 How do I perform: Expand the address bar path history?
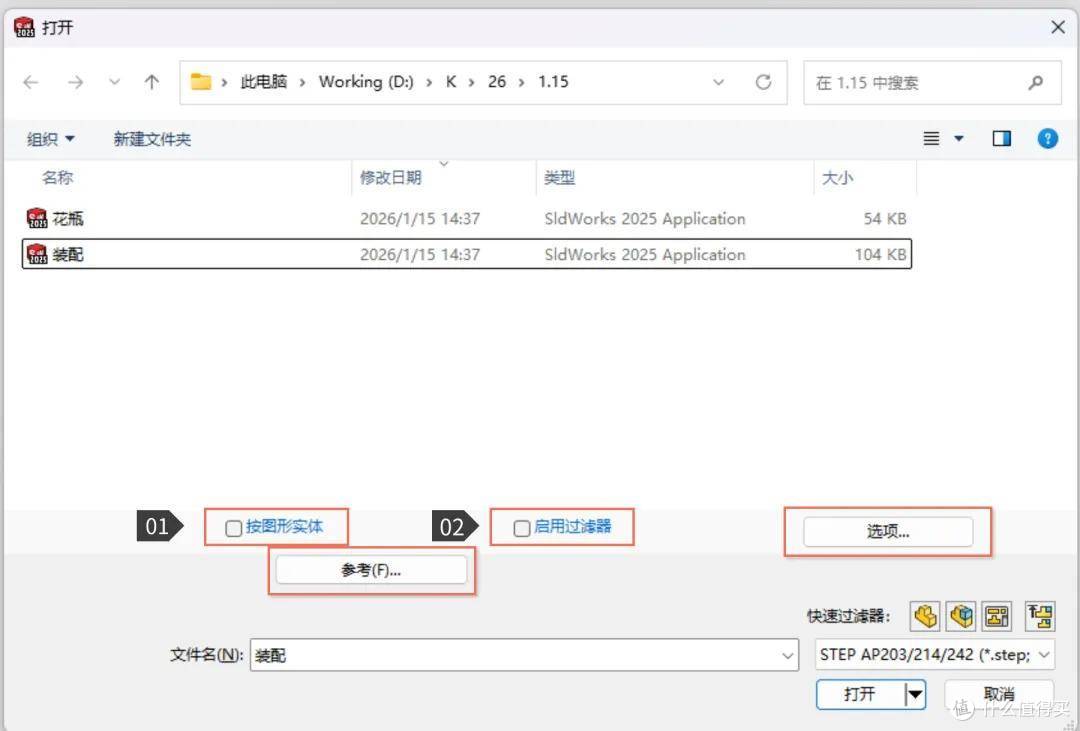coord(718,83)
